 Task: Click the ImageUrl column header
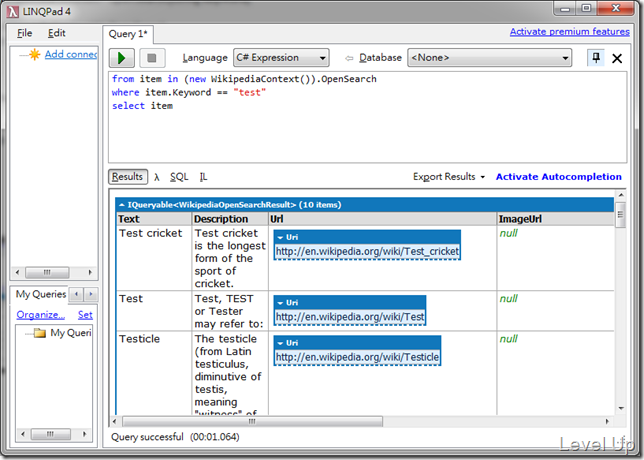[555, 219]
